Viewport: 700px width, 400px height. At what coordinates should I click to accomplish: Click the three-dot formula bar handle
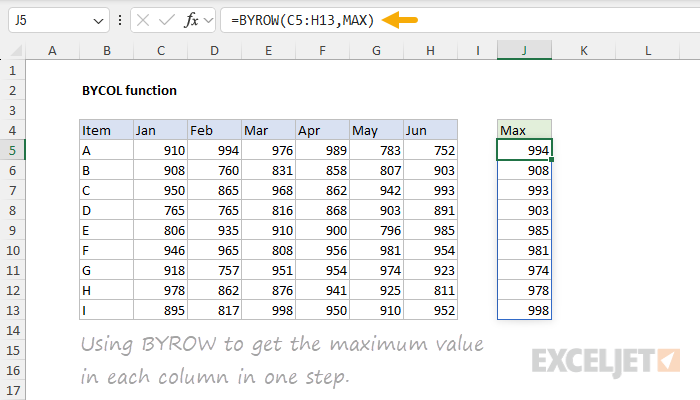pyautogui.click(x=120, y=20)
